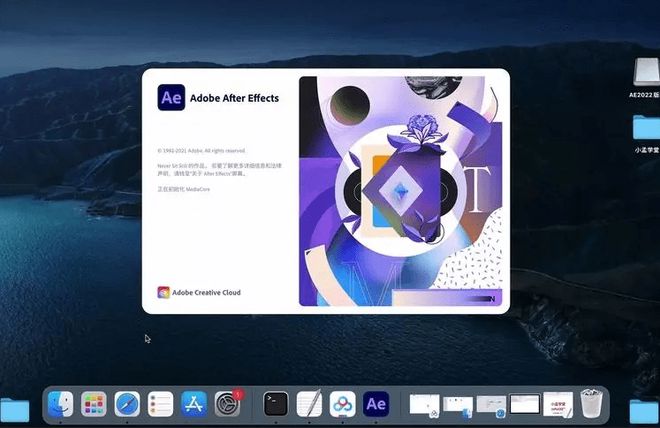Restore minimized window with Baidu cloud badge
The image size is (660, 428).
point(425,406)
